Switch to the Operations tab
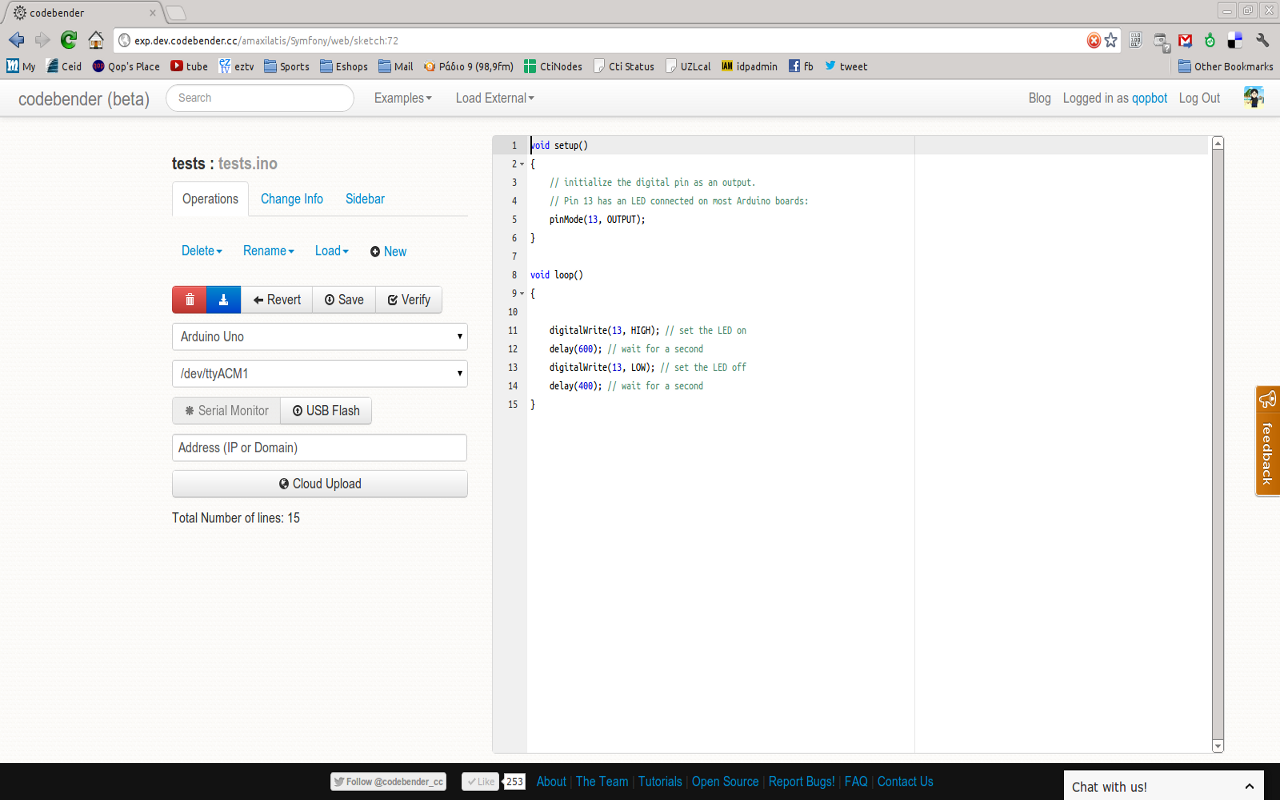1280x800 pixels. 210,199
